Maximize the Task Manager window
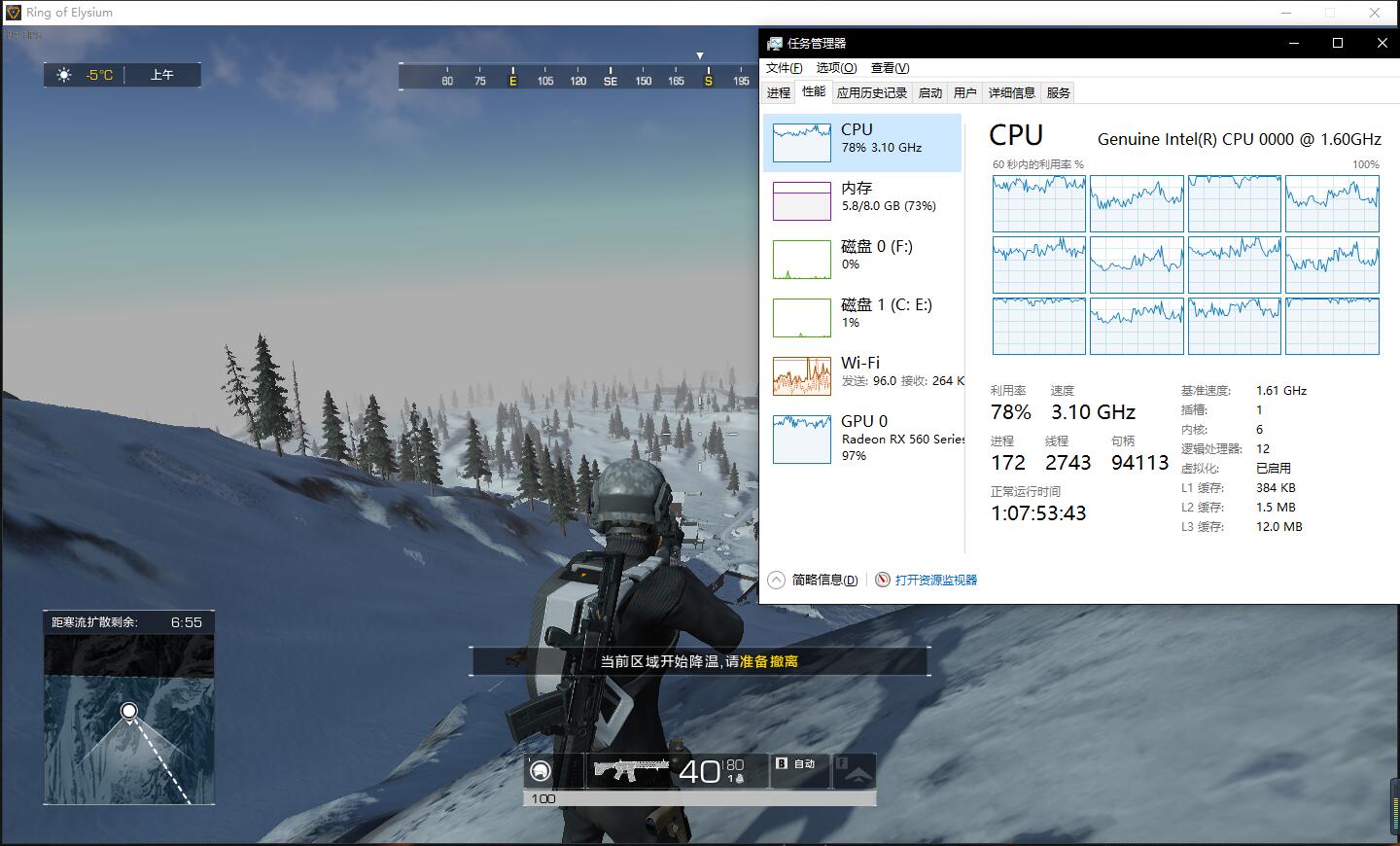Viewport: 1400px width, 846px height. pos(1338,43)
